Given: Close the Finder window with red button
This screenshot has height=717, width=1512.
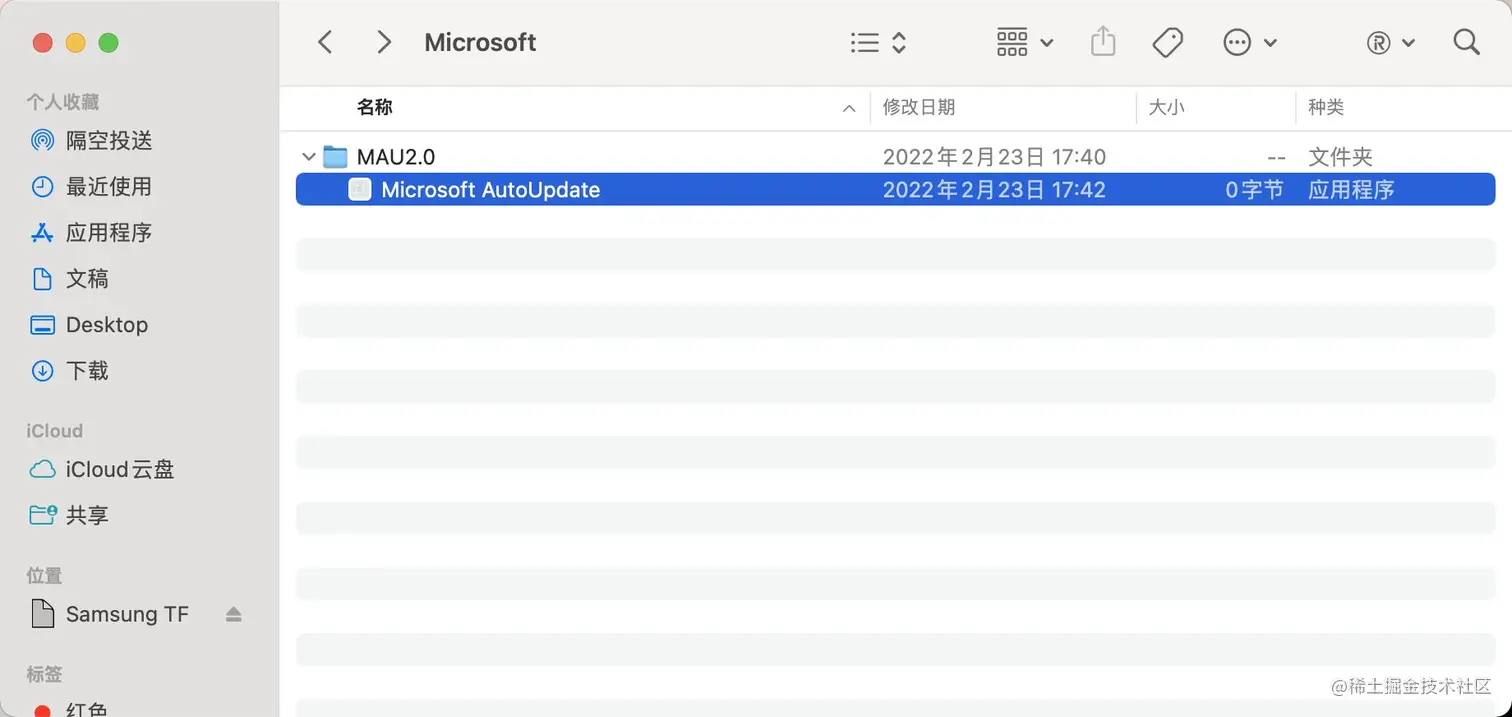Looking at the screenshot, I should coord(42,43).
